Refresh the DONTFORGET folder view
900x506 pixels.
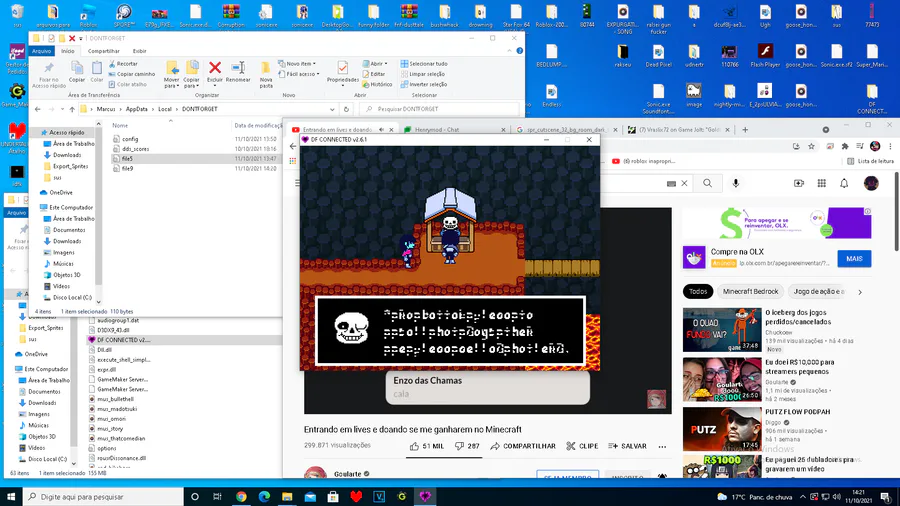tap(346, 109)
